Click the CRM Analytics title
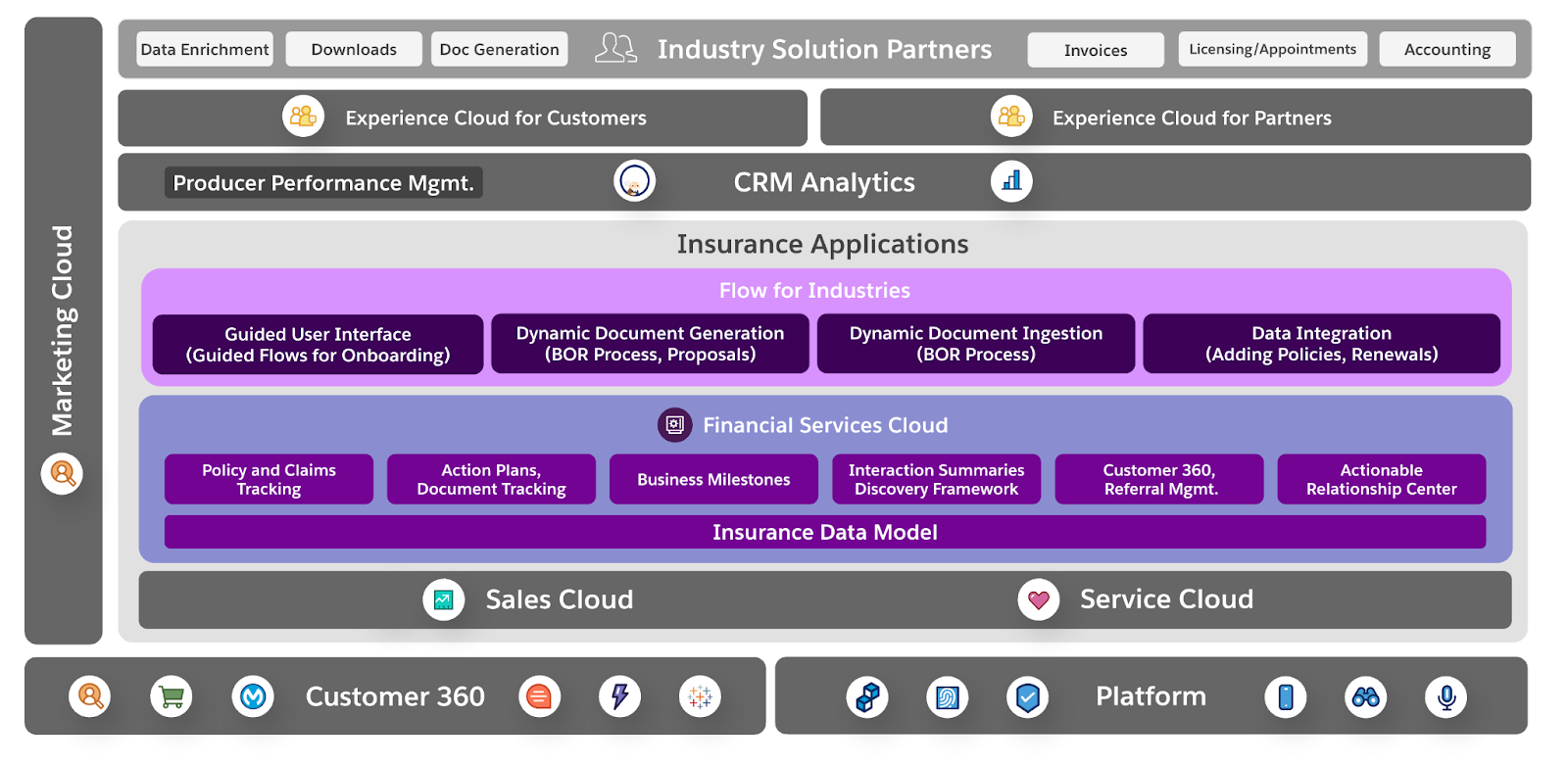The height and width of the screenshot is (766, 1568). pyautogui.click(x=824, y=182)
